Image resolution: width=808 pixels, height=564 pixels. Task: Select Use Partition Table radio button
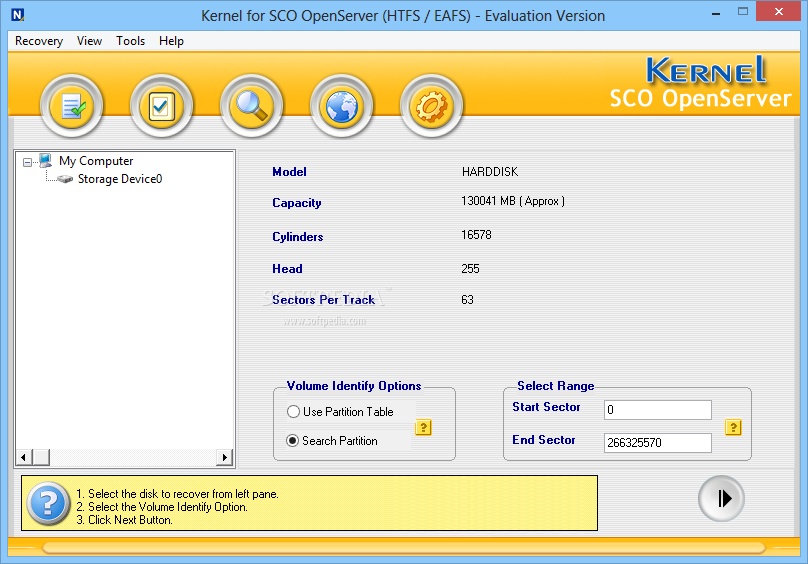[293, 411]
